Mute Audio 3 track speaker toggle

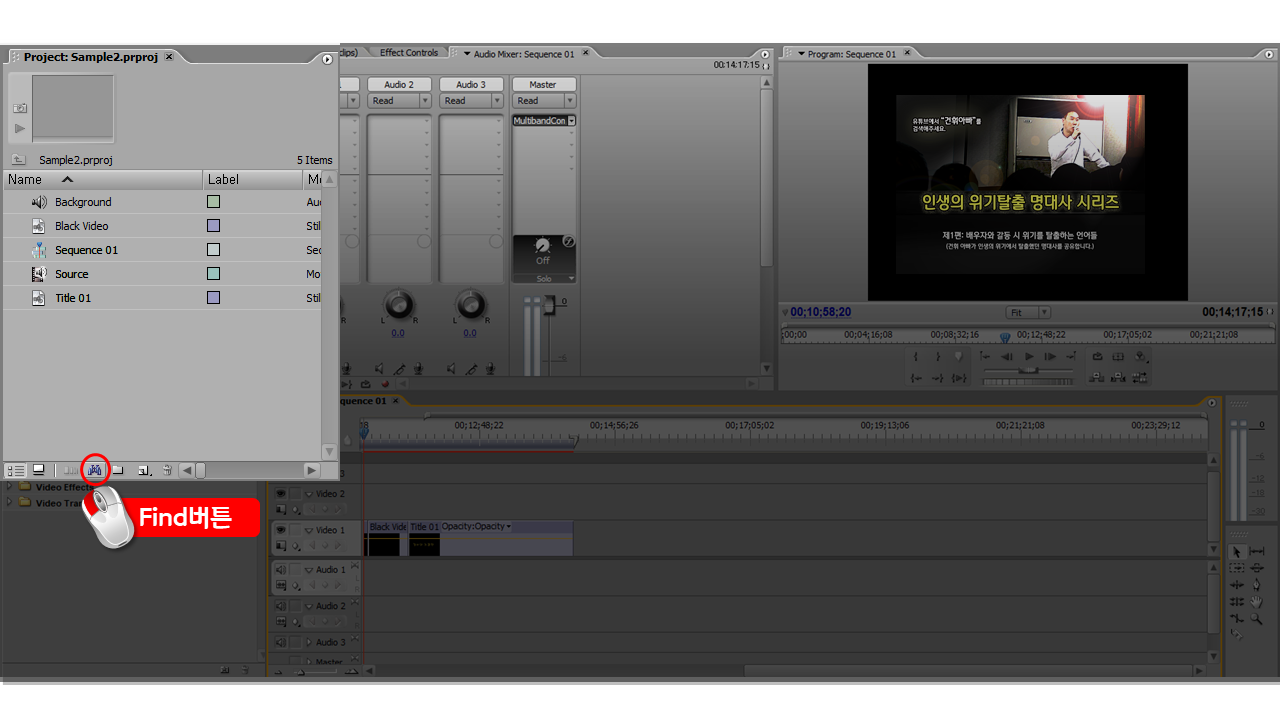280,642
